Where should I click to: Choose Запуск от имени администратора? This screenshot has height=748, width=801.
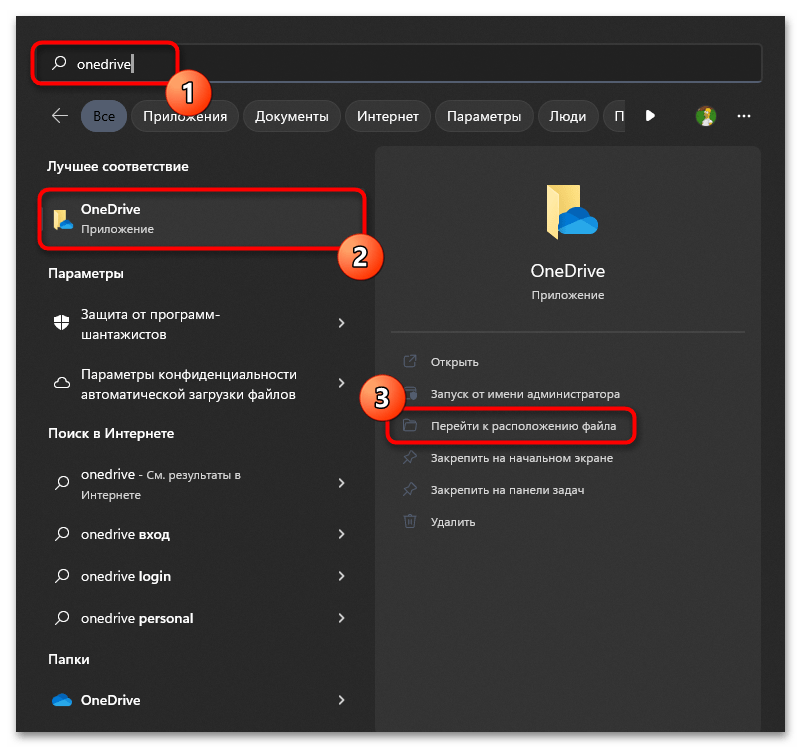pyautogui.click(x=525, y=394)
